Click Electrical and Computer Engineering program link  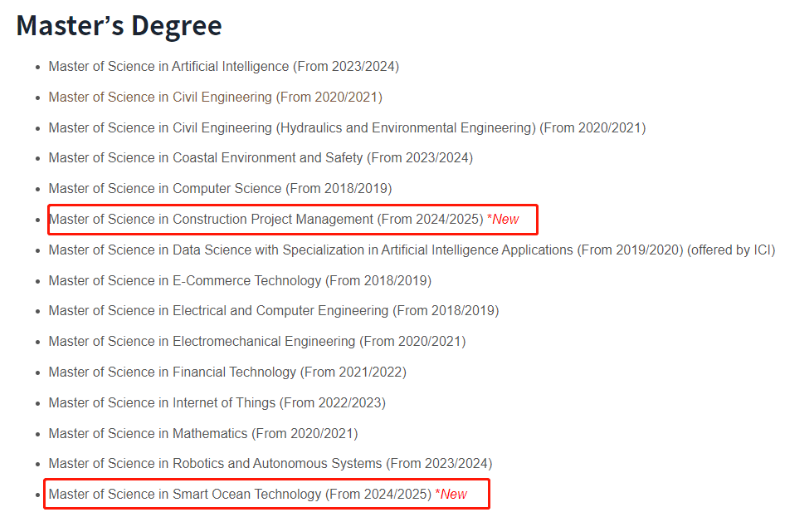click(x=218, y=311)
